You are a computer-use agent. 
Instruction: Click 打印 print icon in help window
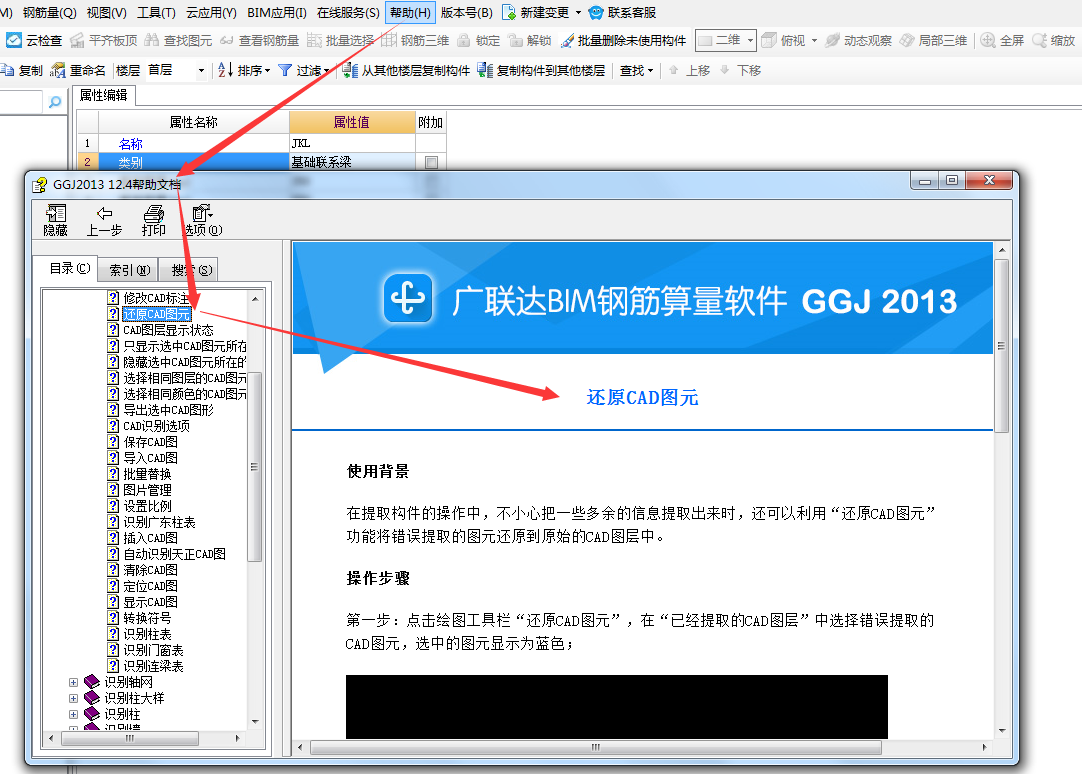(154, 213)
